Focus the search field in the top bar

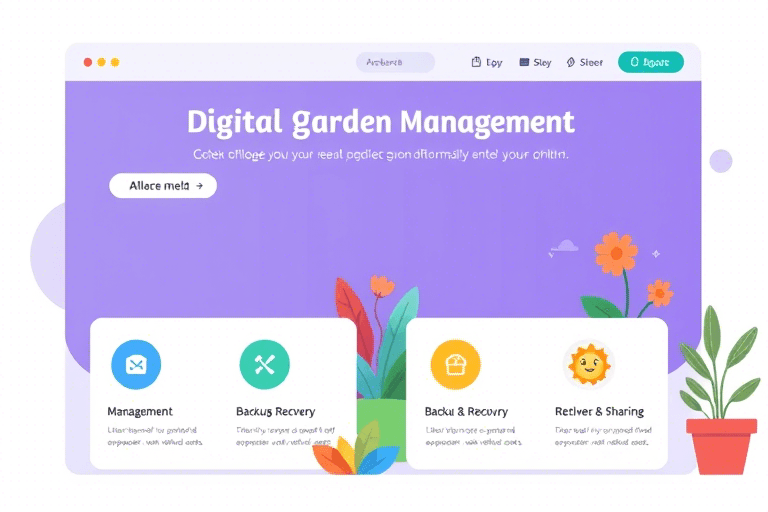tap(395, 62)
